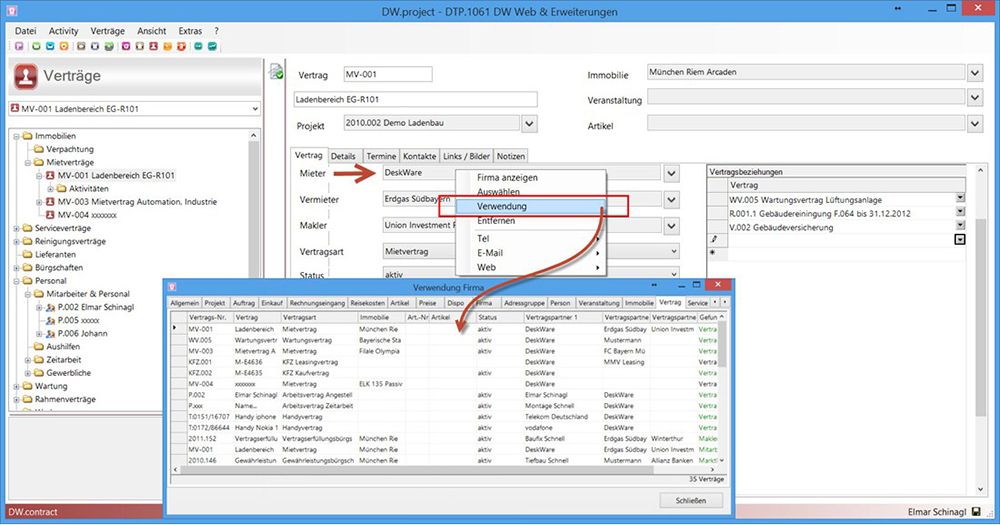Collapse the Immobilien tree node
Image resolution: width=1000 pixels, height=525 pixels.
tap(15, 135)
